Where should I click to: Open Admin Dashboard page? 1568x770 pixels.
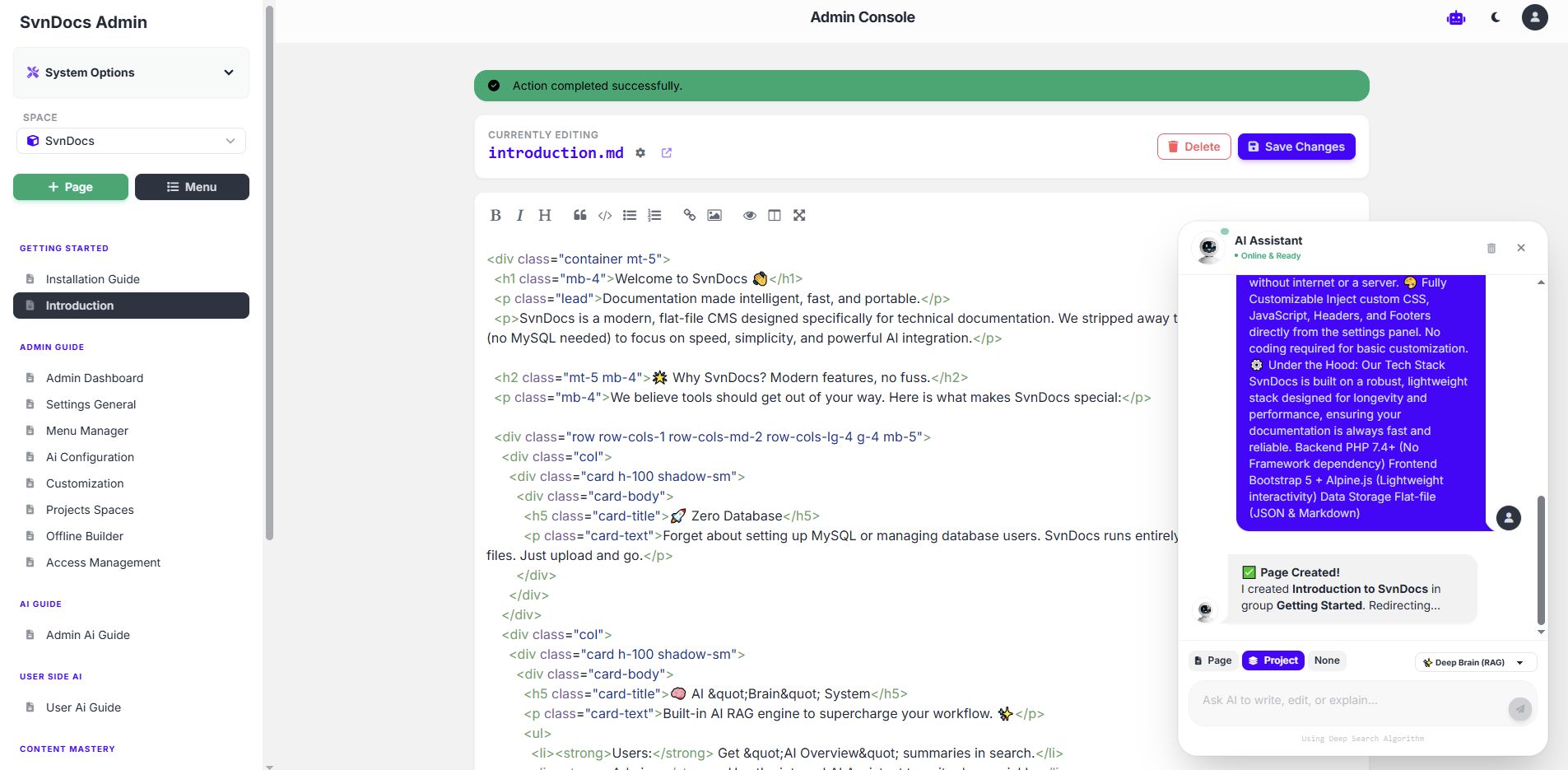(x=131, y=378)
